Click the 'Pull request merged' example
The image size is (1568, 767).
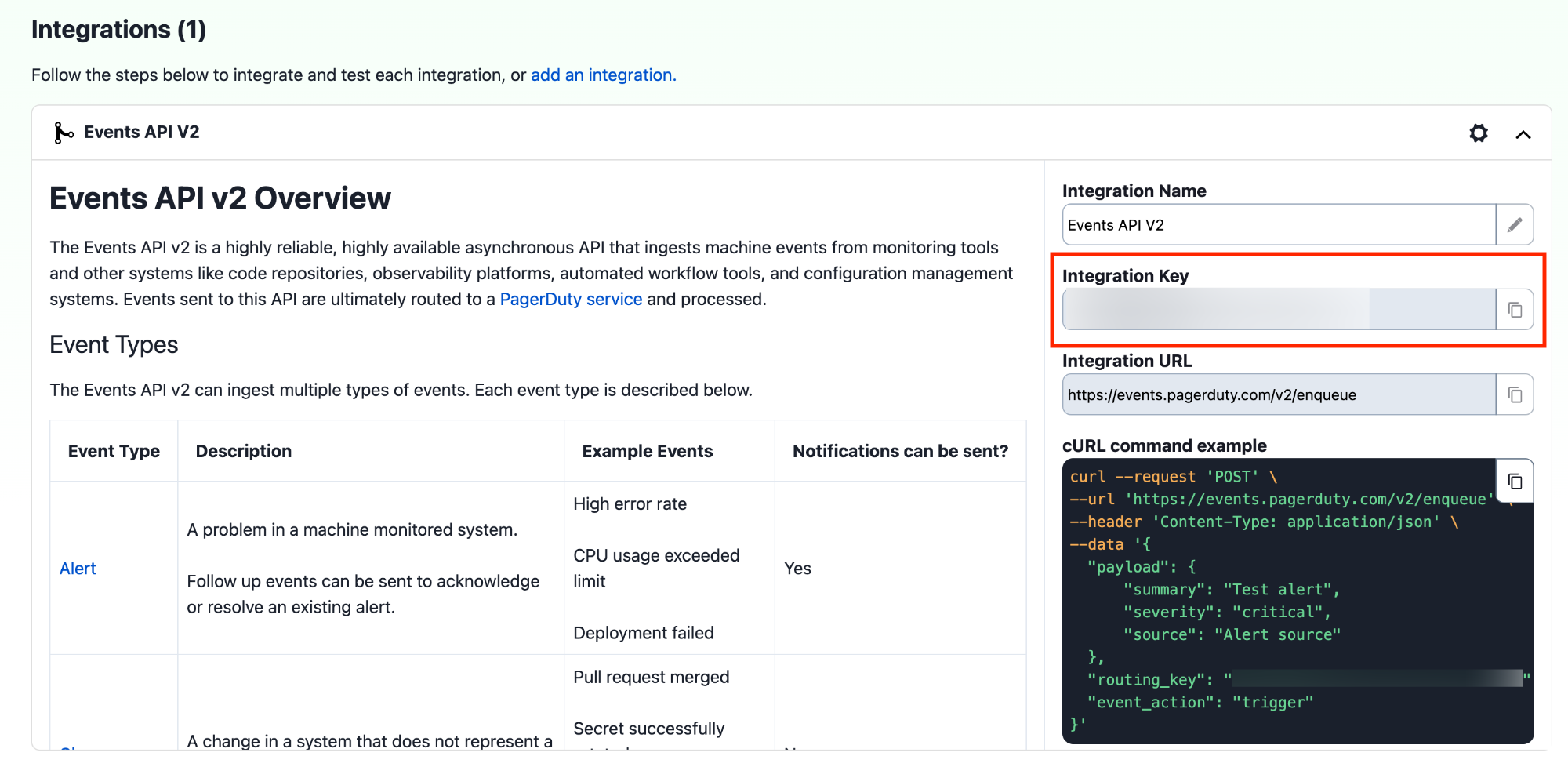pos(652,678)
